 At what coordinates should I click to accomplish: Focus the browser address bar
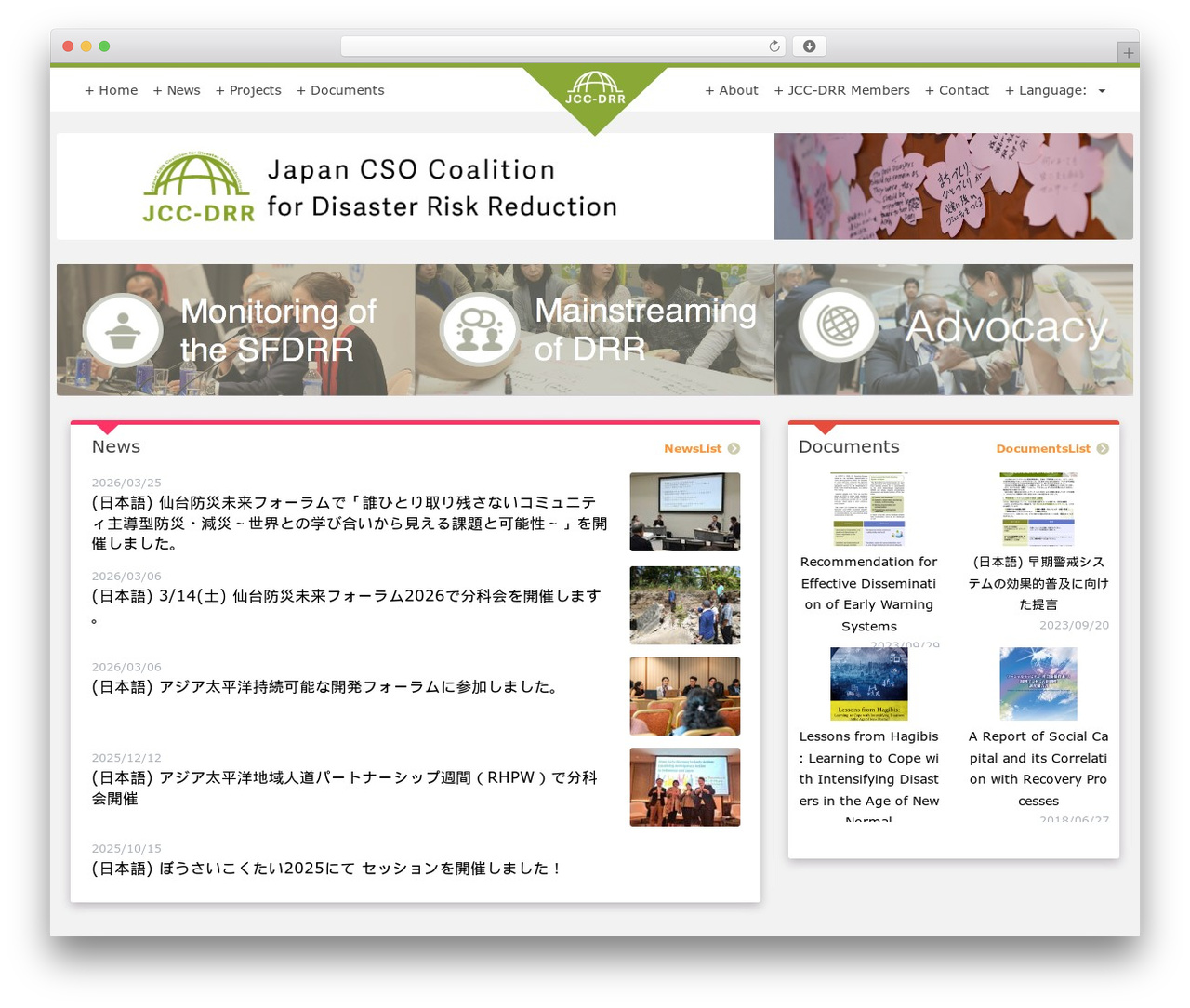[563, 46]
